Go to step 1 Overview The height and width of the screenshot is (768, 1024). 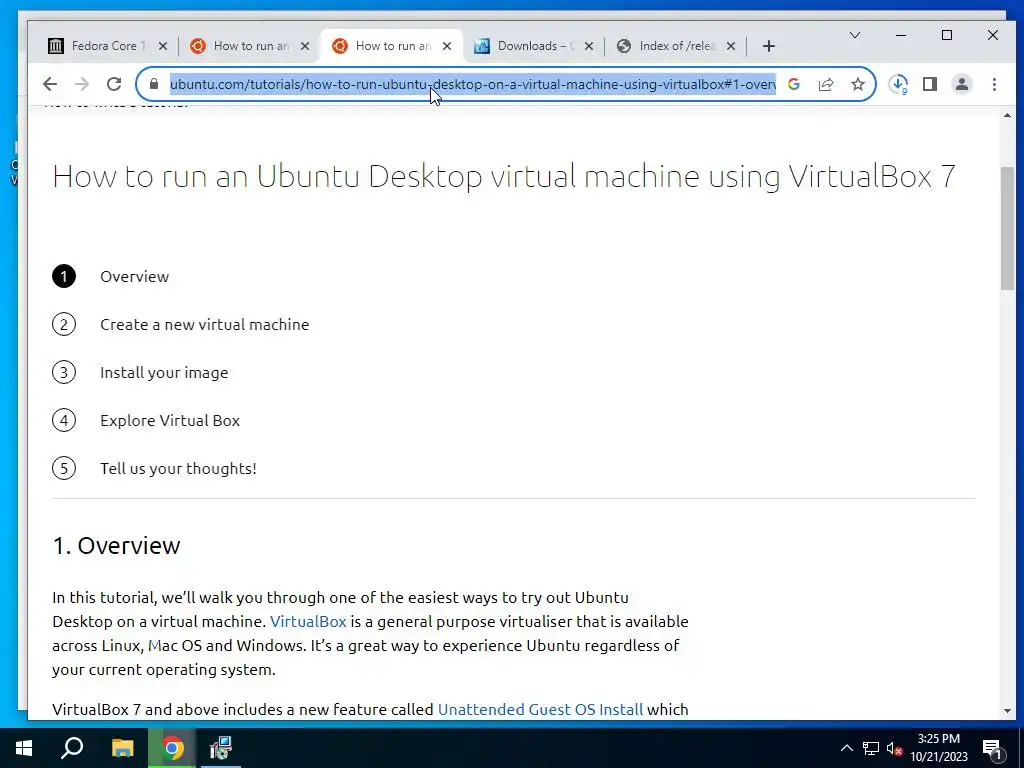135,276
